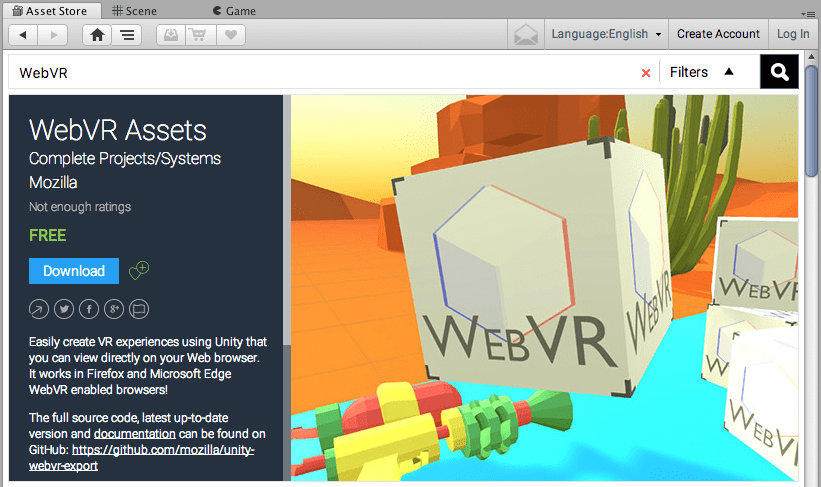
Task: Add WebVR Assets to wish list
Action: point(139,270)
